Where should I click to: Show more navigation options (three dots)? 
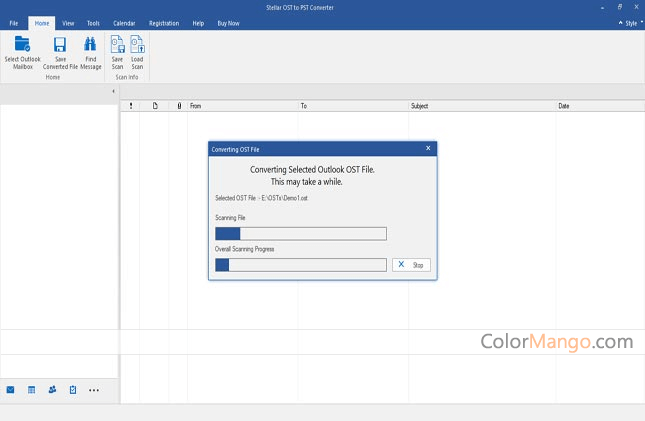click(x=94, y=390)
